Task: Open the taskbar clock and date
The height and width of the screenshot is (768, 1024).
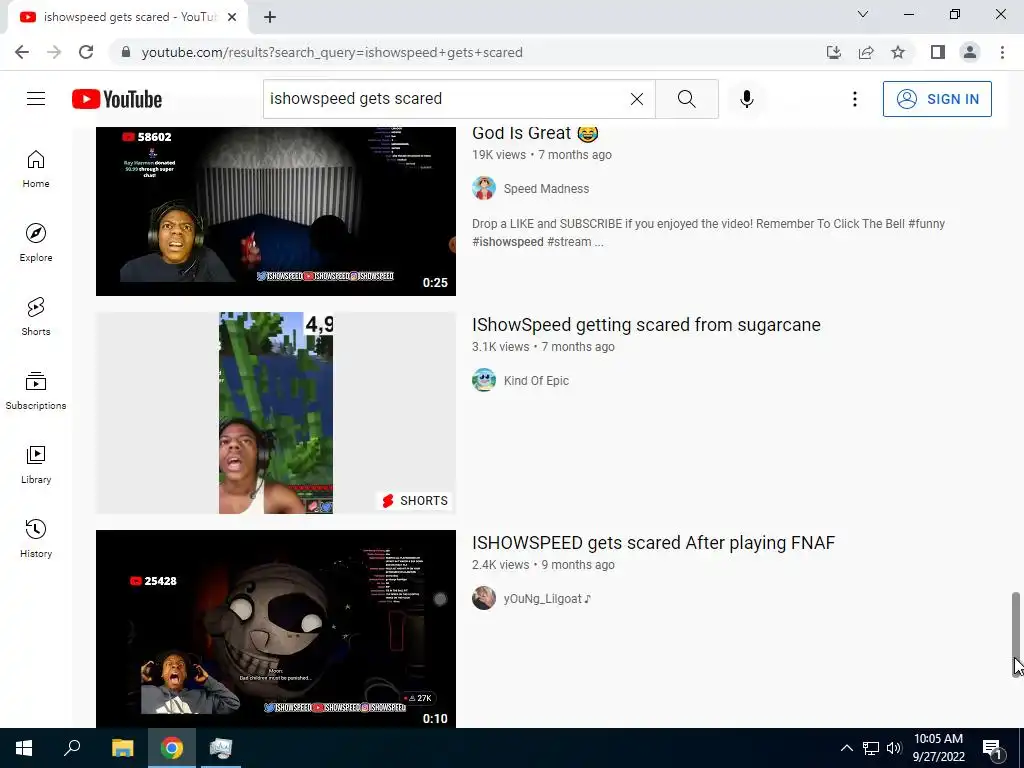Action: [x=938, y=748]
